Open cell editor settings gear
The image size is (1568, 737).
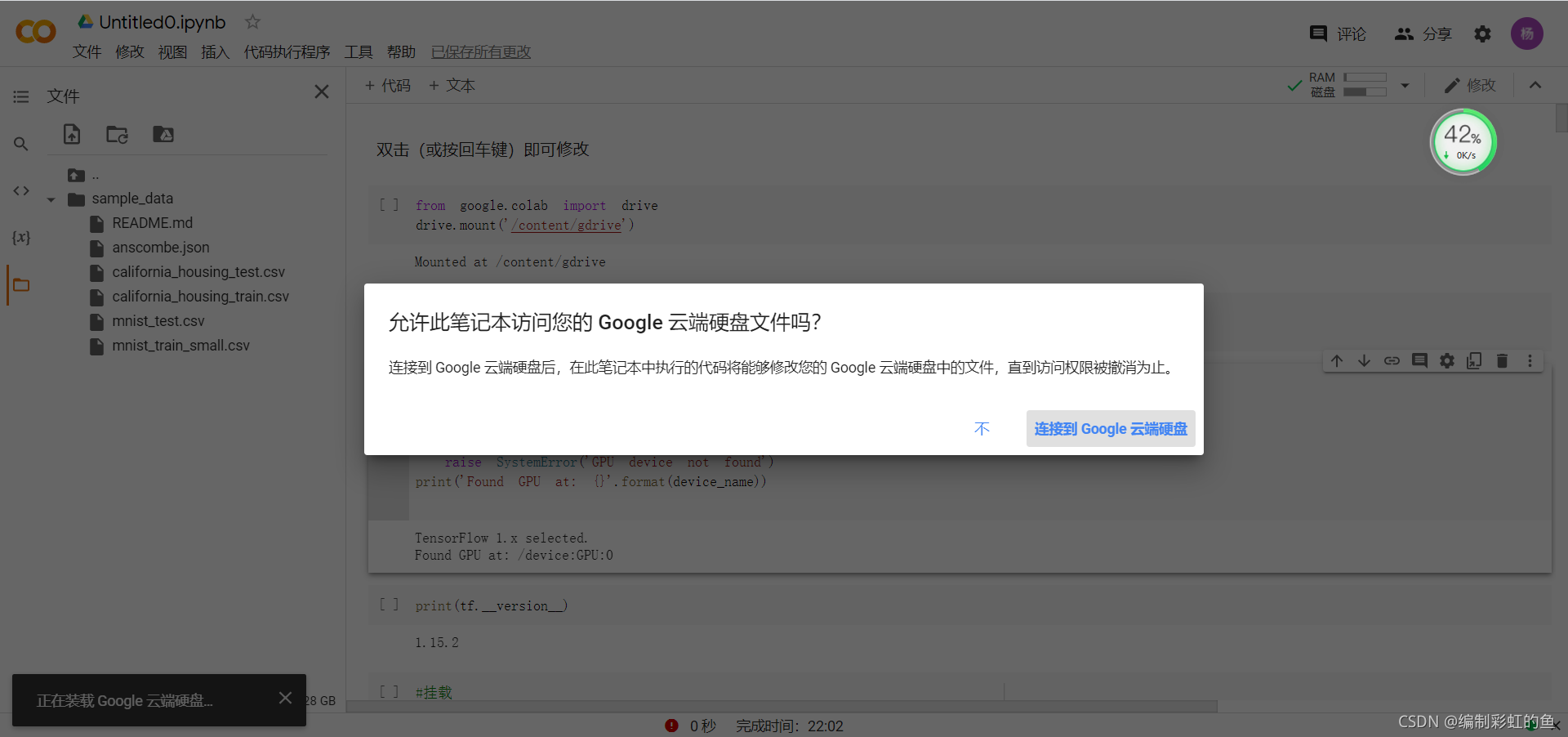(1447, 360)
